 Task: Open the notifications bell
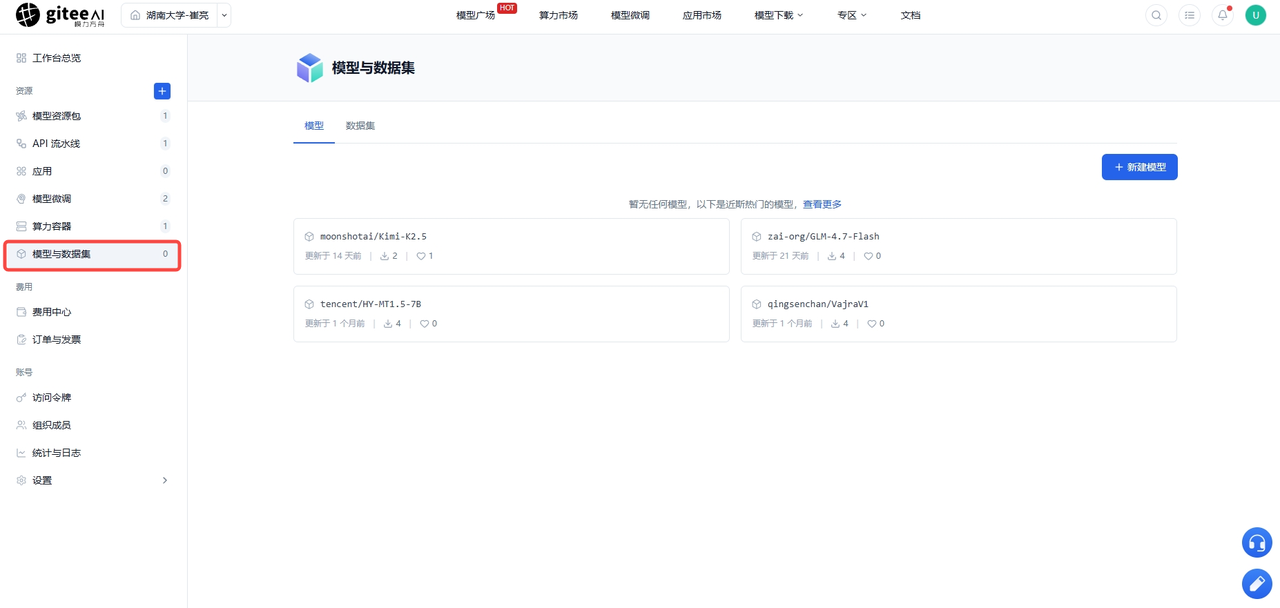pos(1222,15)
